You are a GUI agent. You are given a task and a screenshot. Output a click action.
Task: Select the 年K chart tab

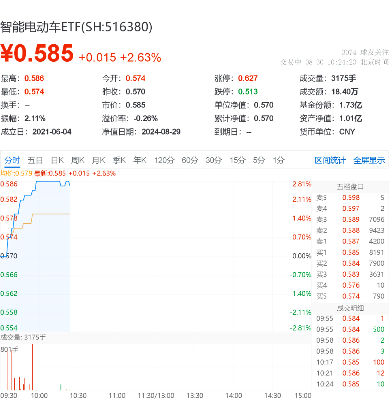[140, 160]
